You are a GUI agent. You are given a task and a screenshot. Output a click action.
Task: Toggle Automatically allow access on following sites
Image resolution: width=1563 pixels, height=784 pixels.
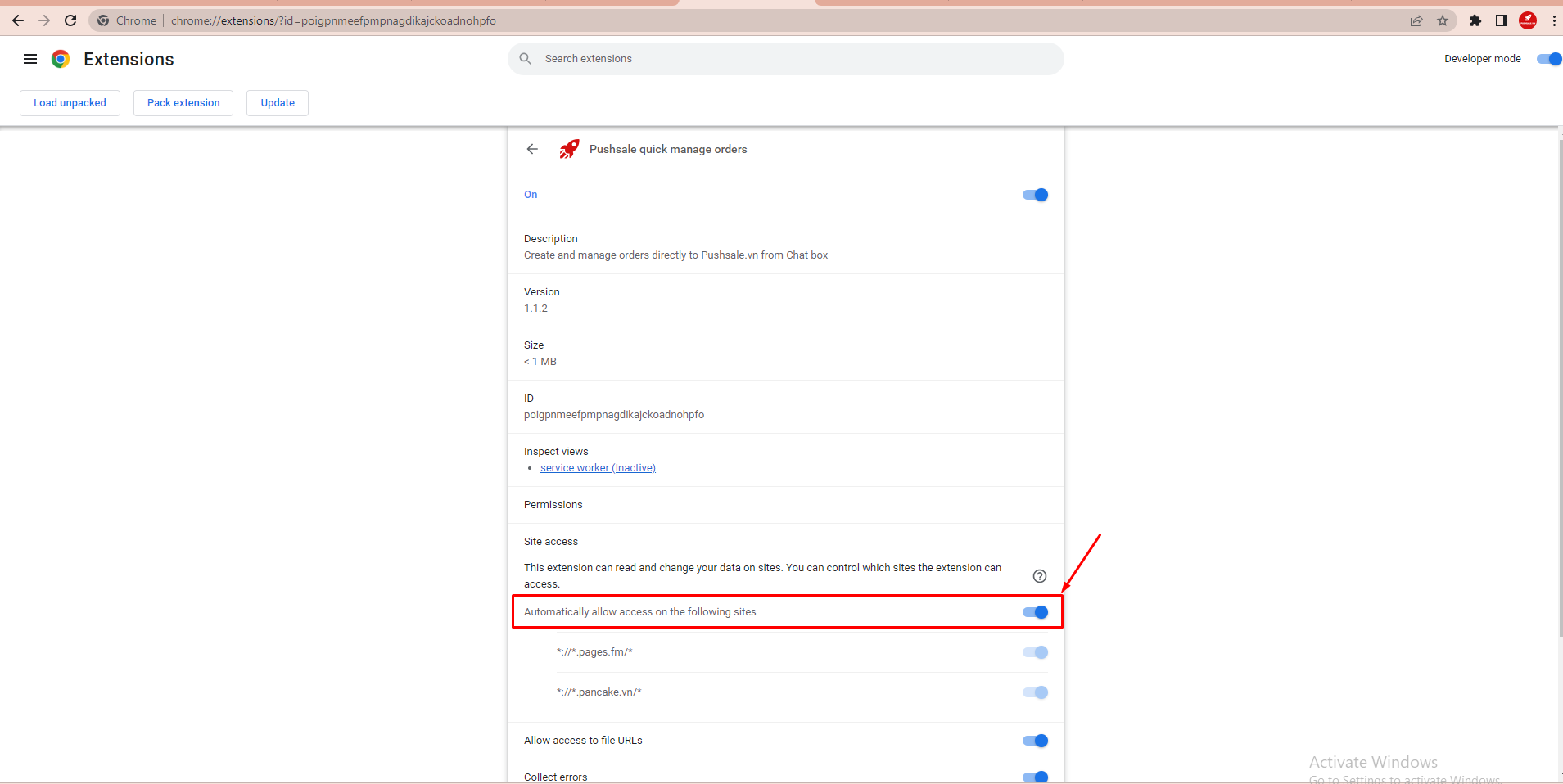1035,612
